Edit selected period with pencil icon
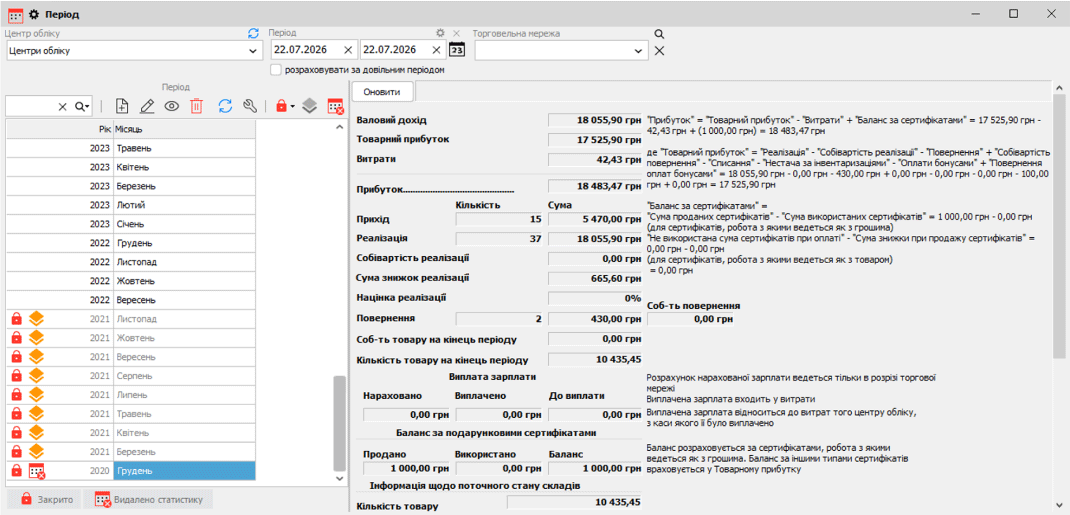 pyautogui.click(x=147, y=106)
